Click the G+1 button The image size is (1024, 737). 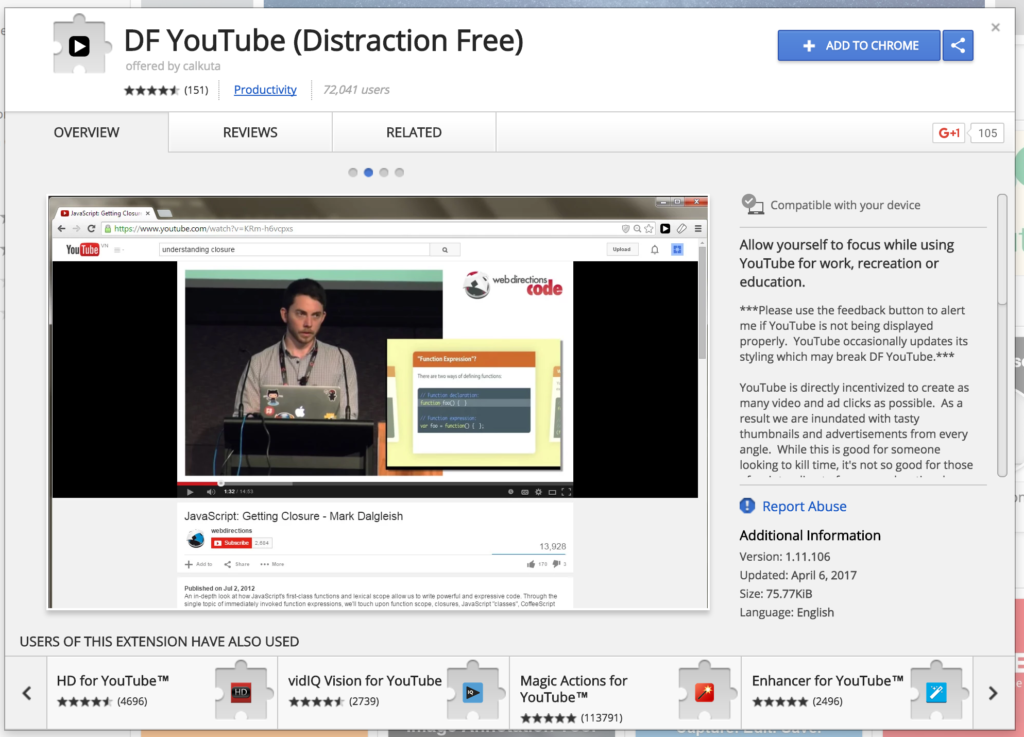tap(948, 133)
